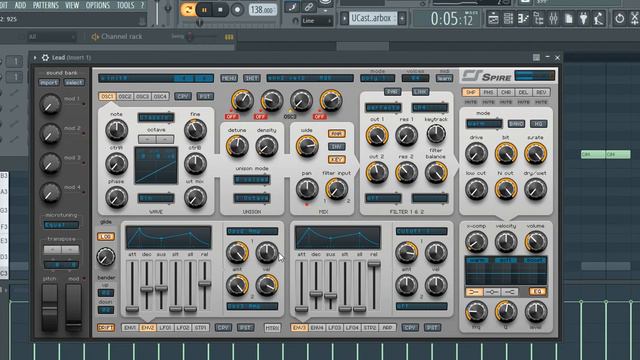The image size is (640, 360).
Task: Open the PATTERNS menu
Action: pos(46,5)
